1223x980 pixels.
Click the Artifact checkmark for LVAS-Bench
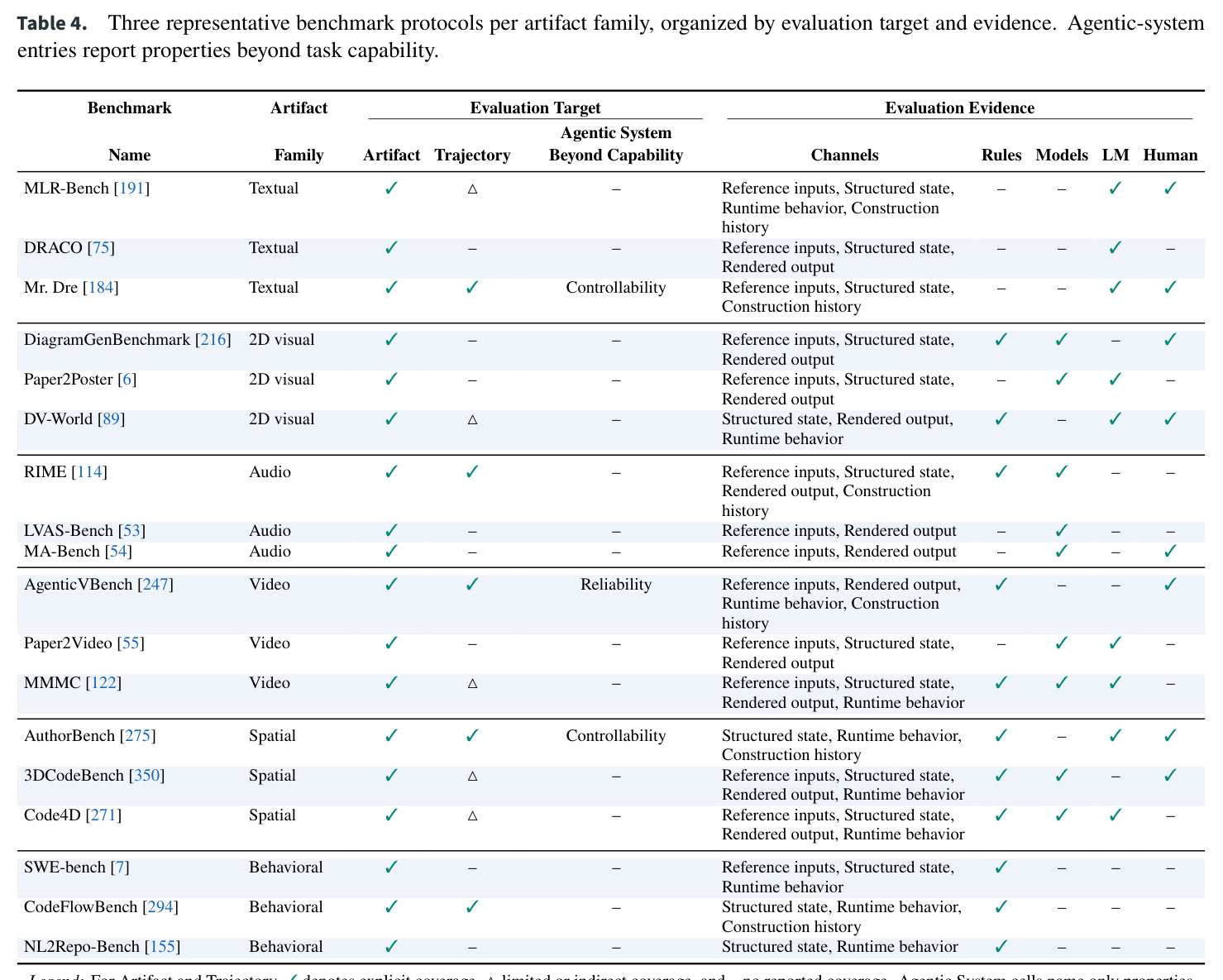coord(392,531)
